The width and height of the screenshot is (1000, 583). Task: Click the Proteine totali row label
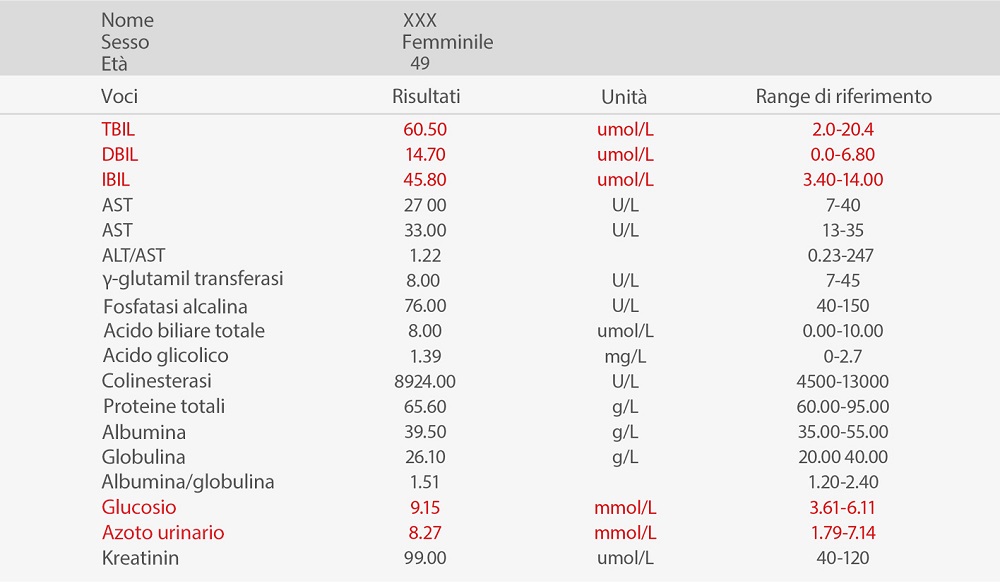tap(164, 406)
